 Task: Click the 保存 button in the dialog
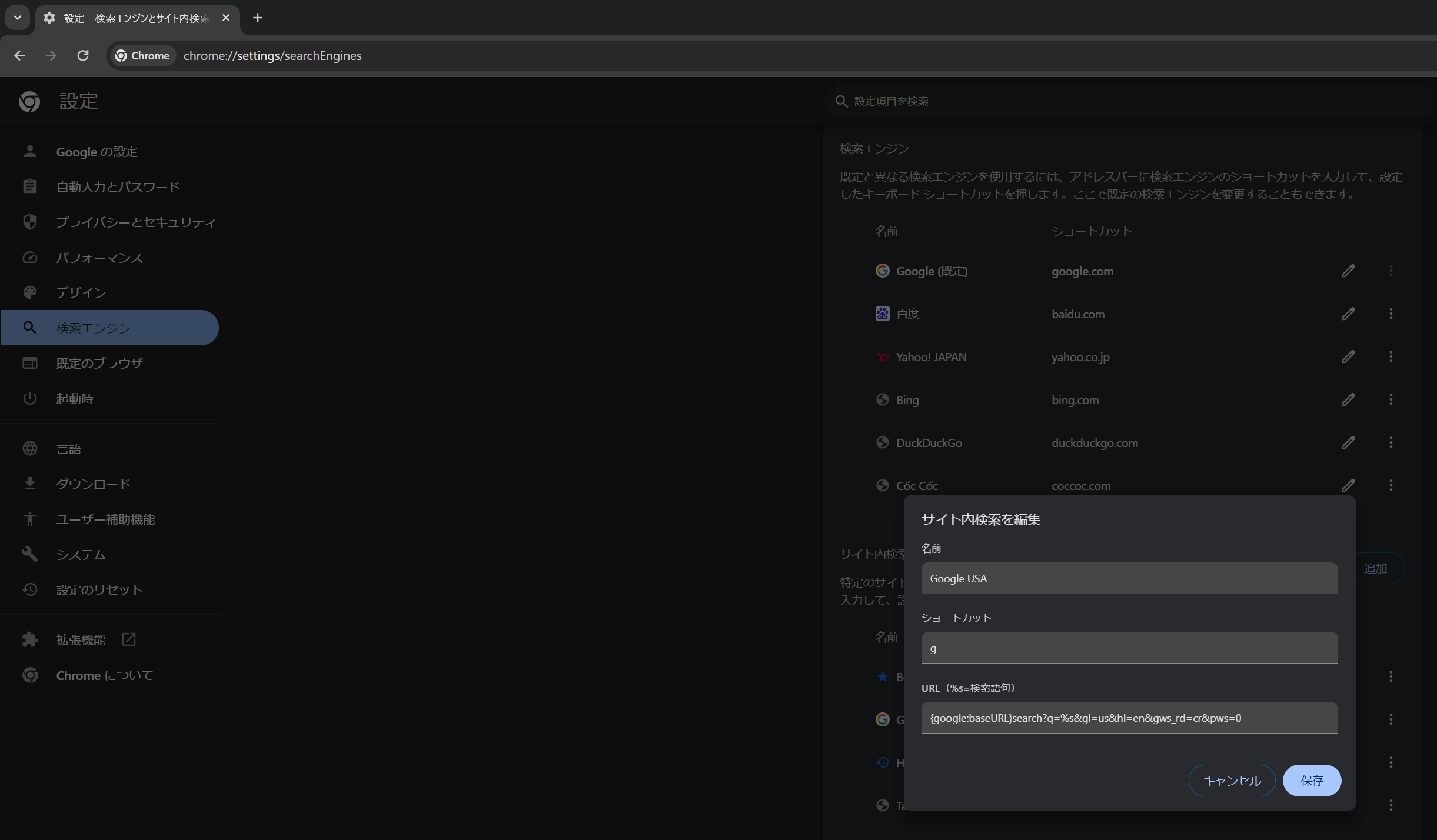point(1312,781)
